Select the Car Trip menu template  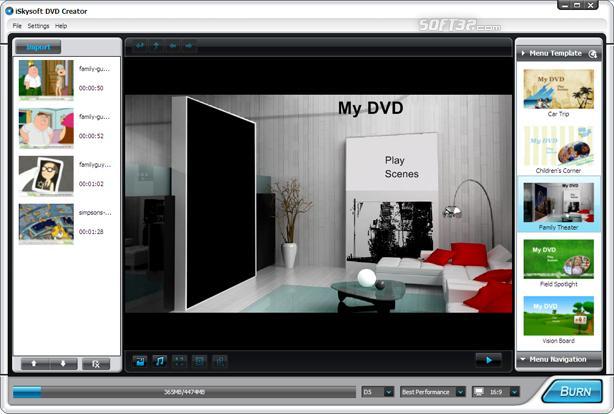(559, 89)
